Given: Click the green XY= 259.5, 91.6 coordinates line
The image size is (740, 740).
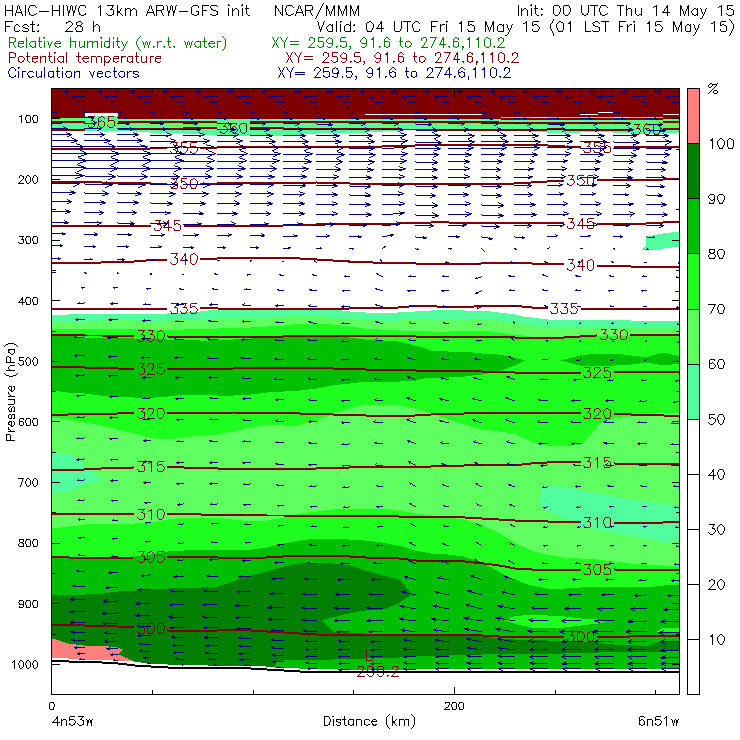Looking at the screenshot, I should click(388, 43).
